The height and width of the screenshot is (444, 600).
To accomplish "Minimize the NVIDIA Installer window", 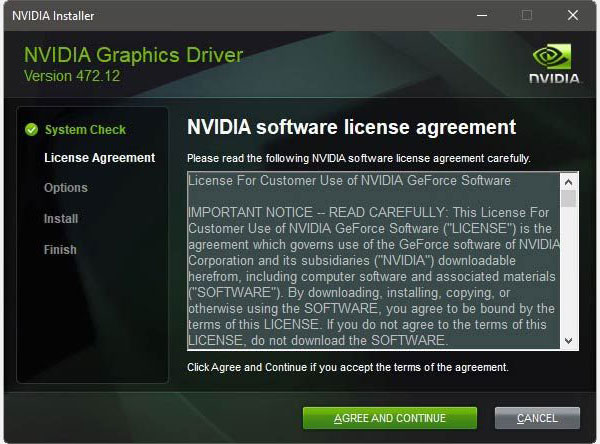I will click(x=482, y=15).
